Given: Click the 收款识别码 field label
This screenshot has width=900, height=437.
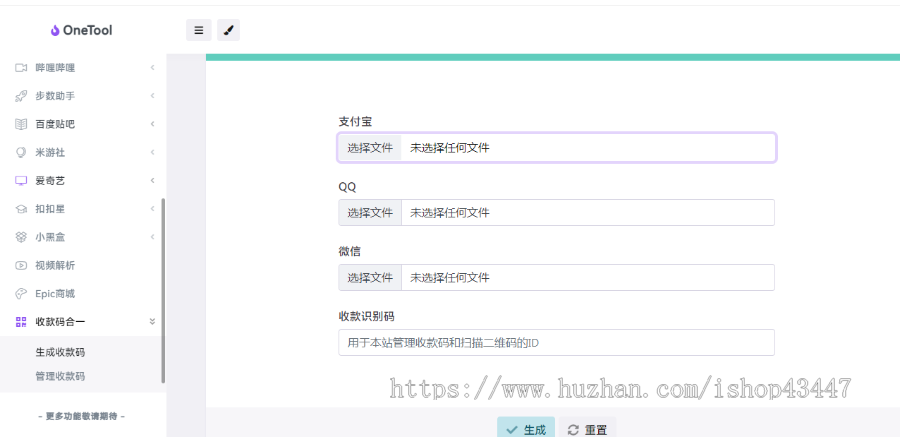Looking at the screenshot, I should (367, 316).
